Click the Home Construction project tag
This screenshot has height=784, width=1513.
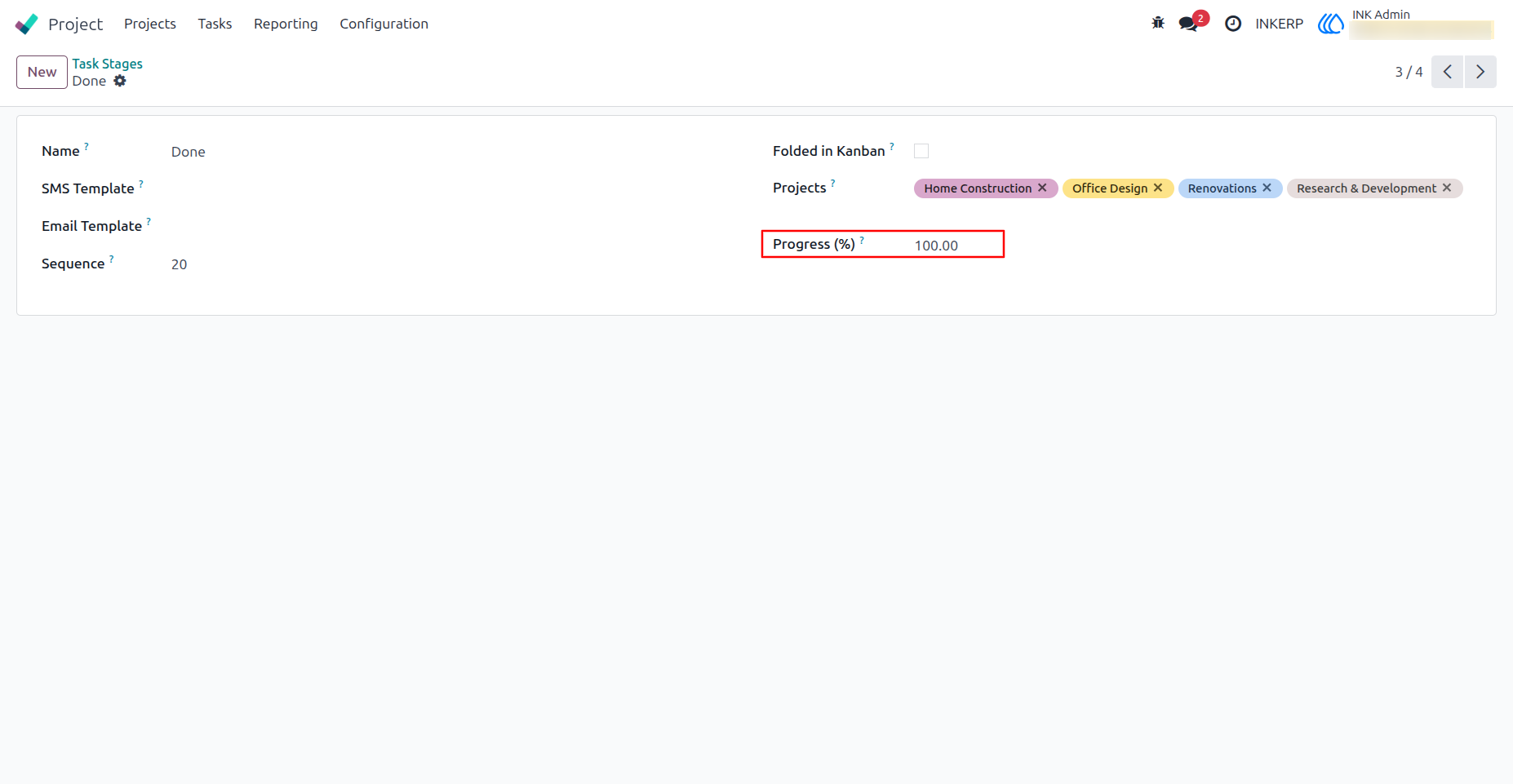pyautogui.click(x=978, y=188)
